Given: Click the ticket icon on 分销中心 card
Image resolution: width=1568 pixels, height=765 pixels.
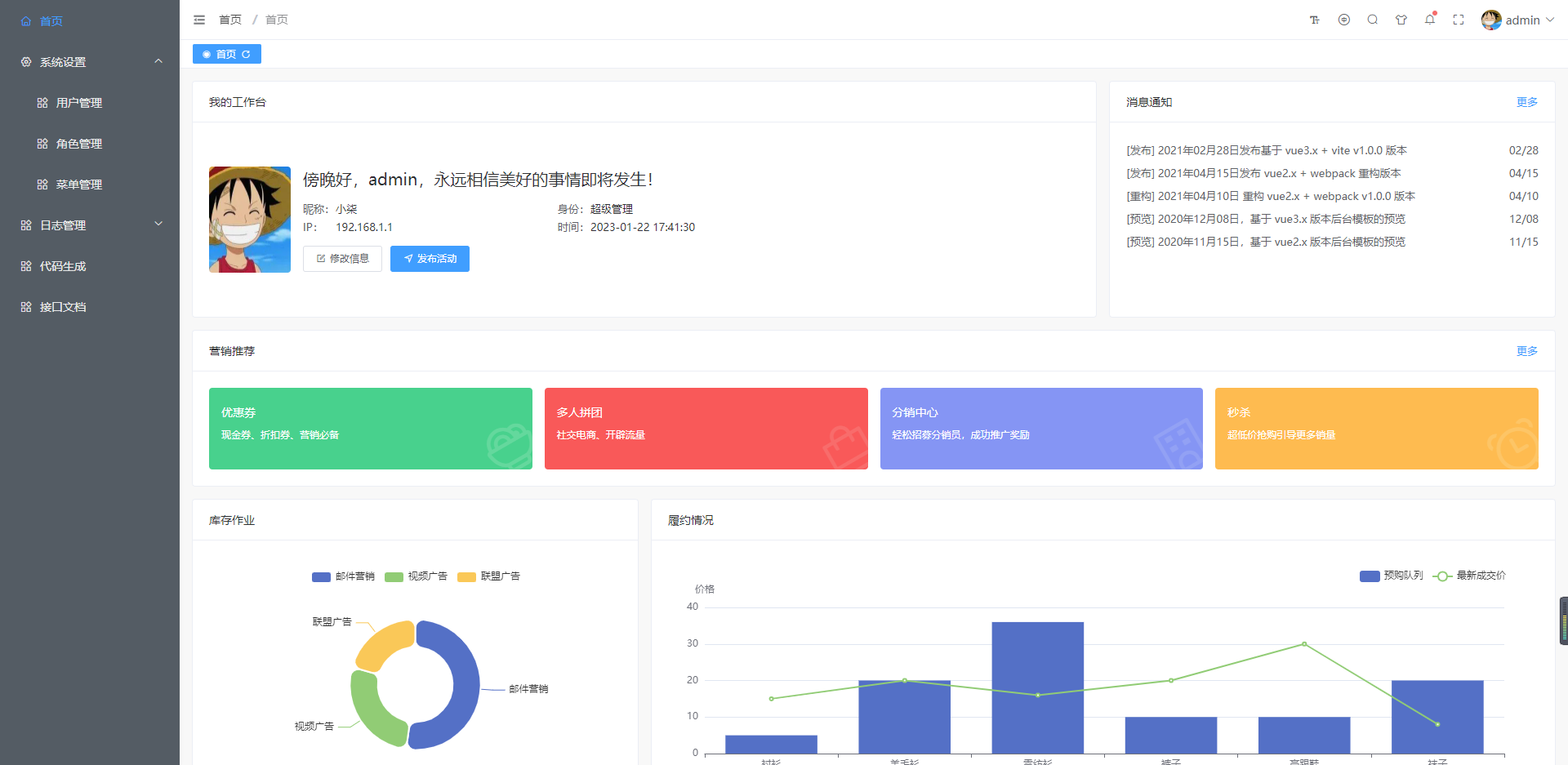Looking at the screenshot, I should tap(1179, 445).
